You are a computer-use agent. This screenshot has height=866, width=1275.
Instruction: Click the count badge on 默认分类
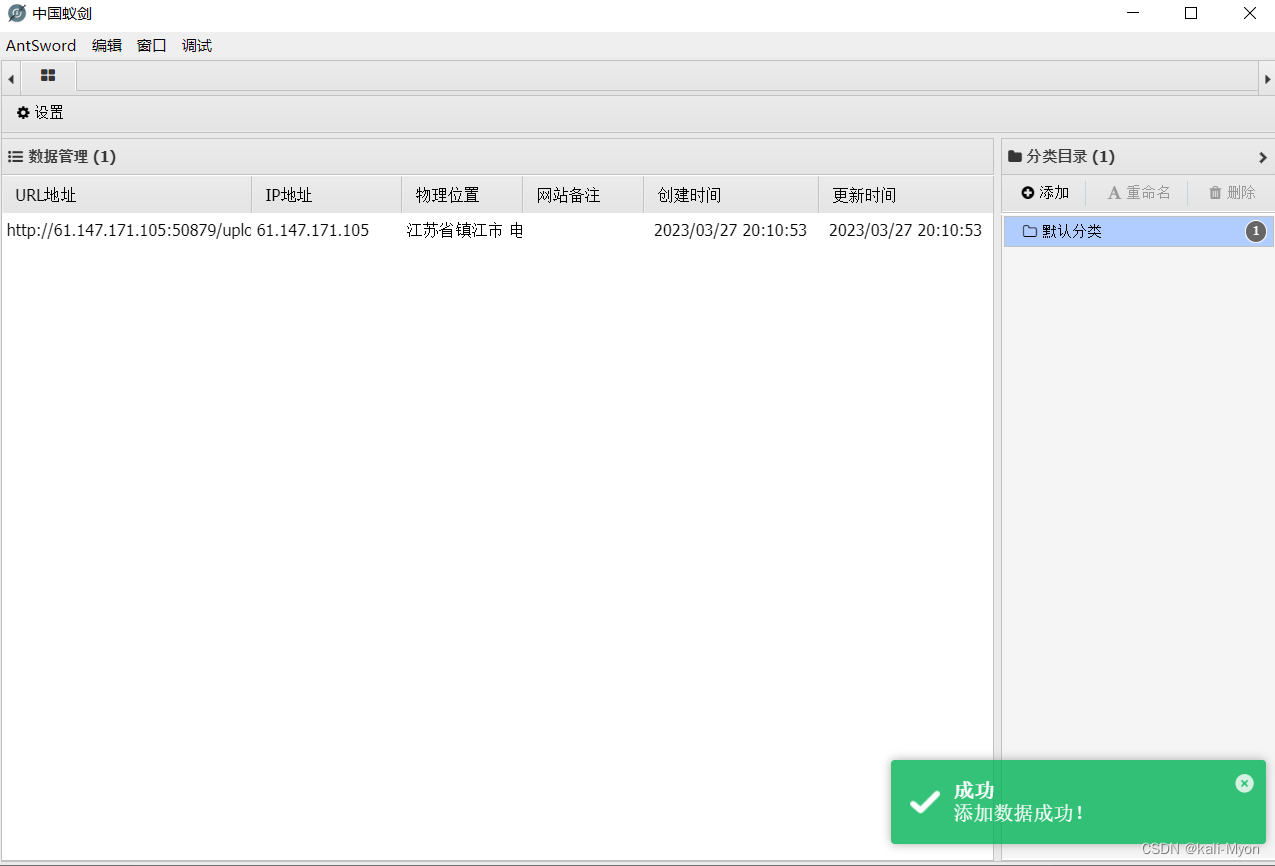point(1256,232)
